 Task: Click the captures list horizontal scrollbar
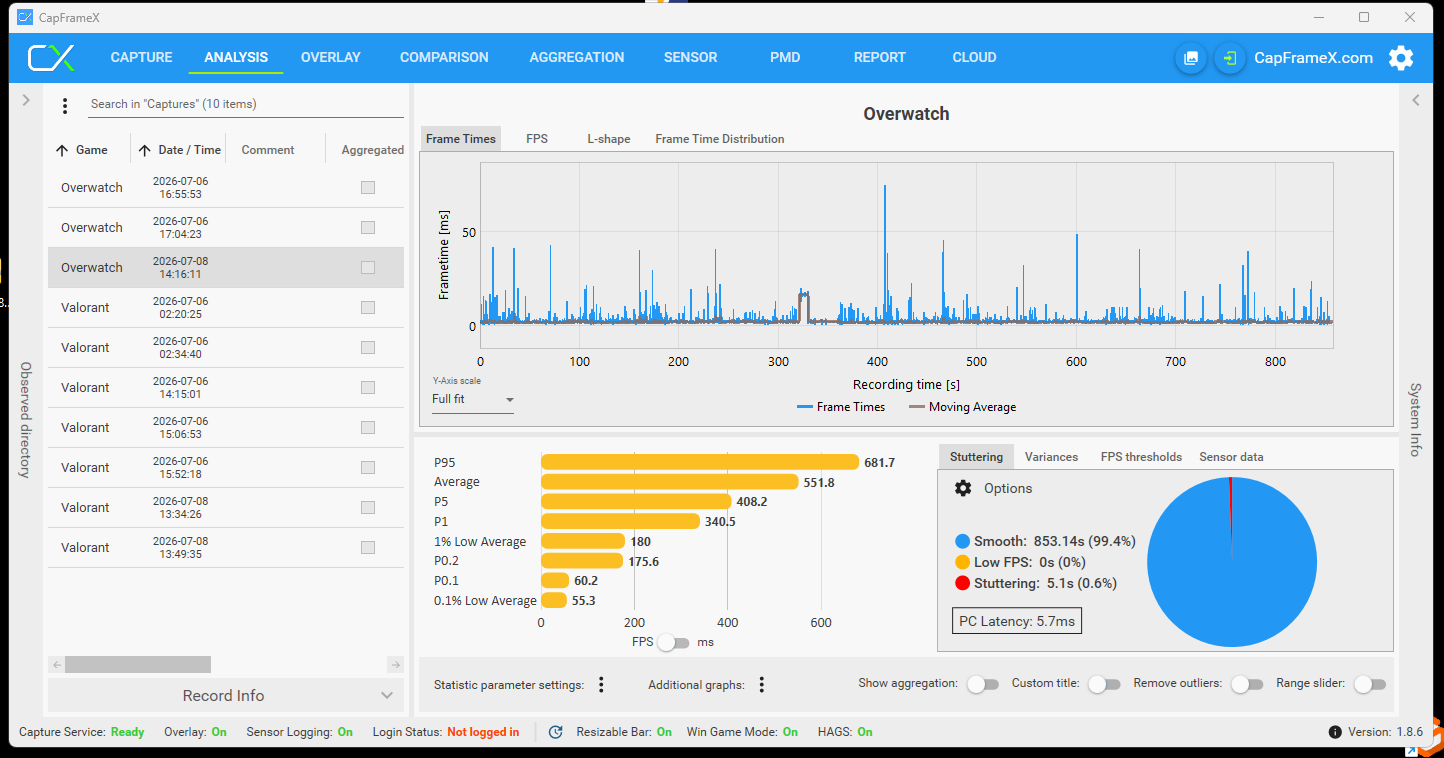[138, 664]
